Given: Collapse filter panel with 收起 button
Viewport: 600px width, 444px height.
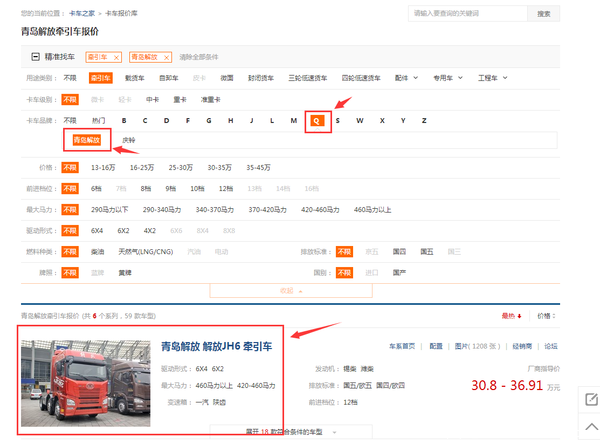Looking at the screenshot, I should click(x=291, y=291).
